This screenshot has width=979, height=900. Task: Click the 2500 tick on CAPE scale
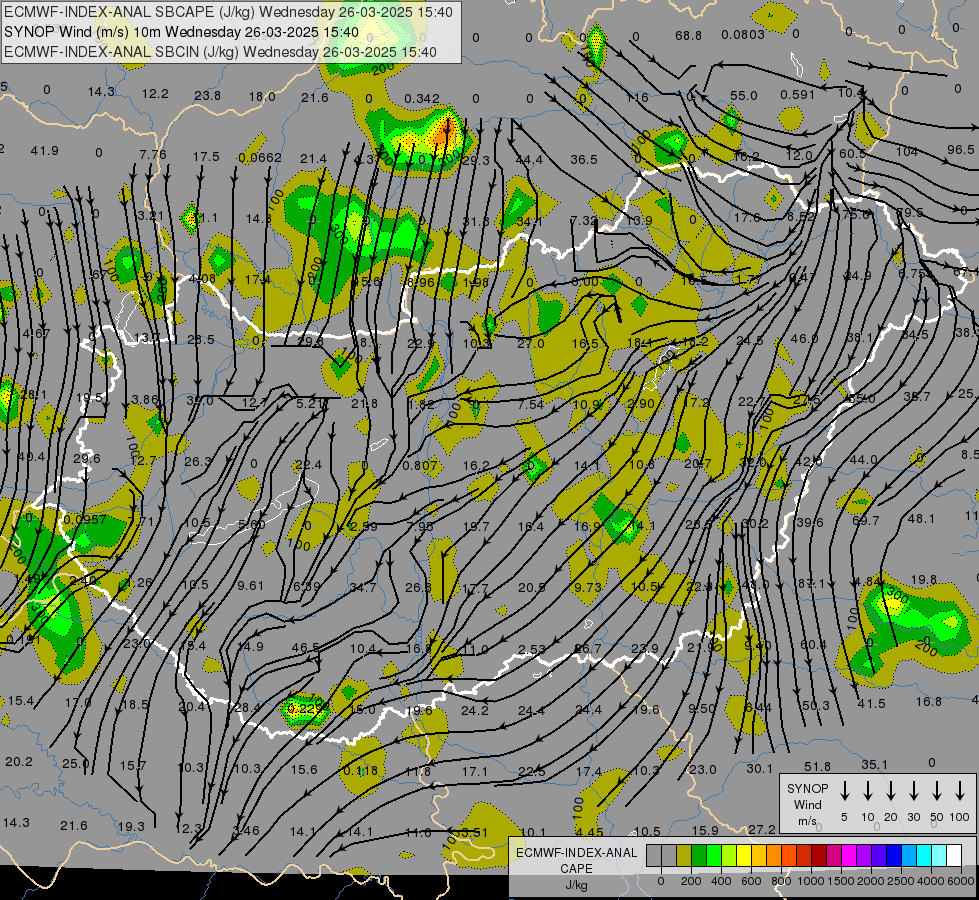(901, 881)
